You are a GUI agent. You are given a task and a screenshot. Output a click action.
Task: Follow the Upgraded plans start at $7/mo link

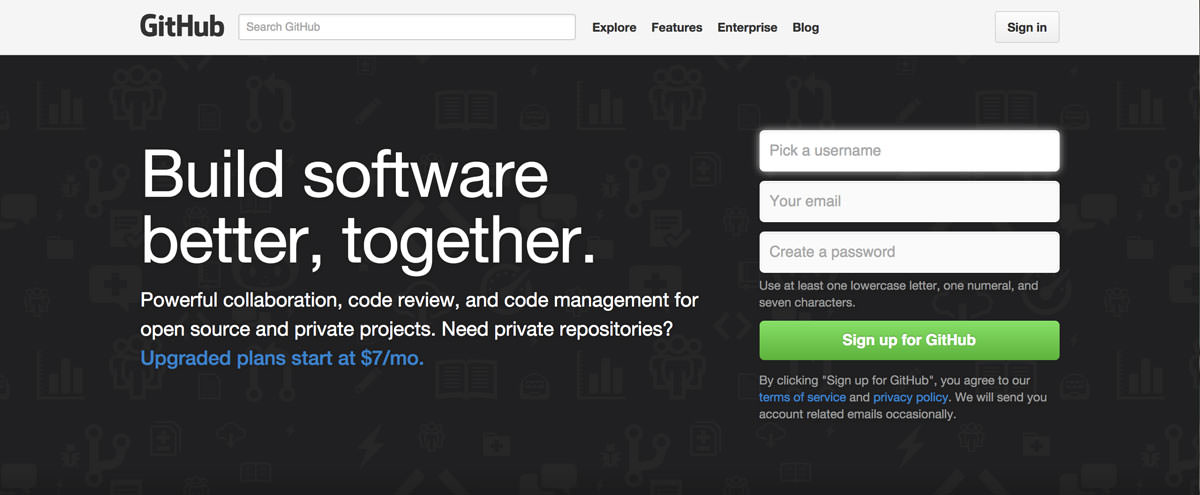(282, 358)
